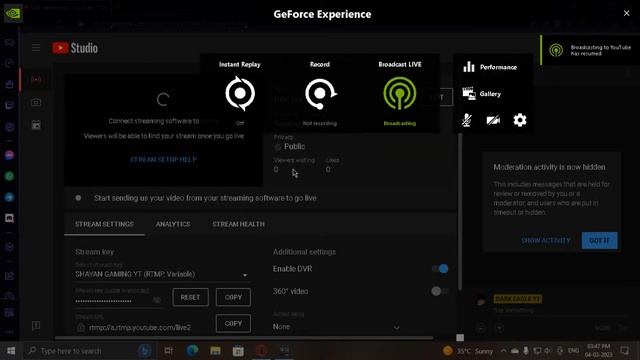Switch to the Analytics tab
Screen dimensions: 640x360
point(173,224)
